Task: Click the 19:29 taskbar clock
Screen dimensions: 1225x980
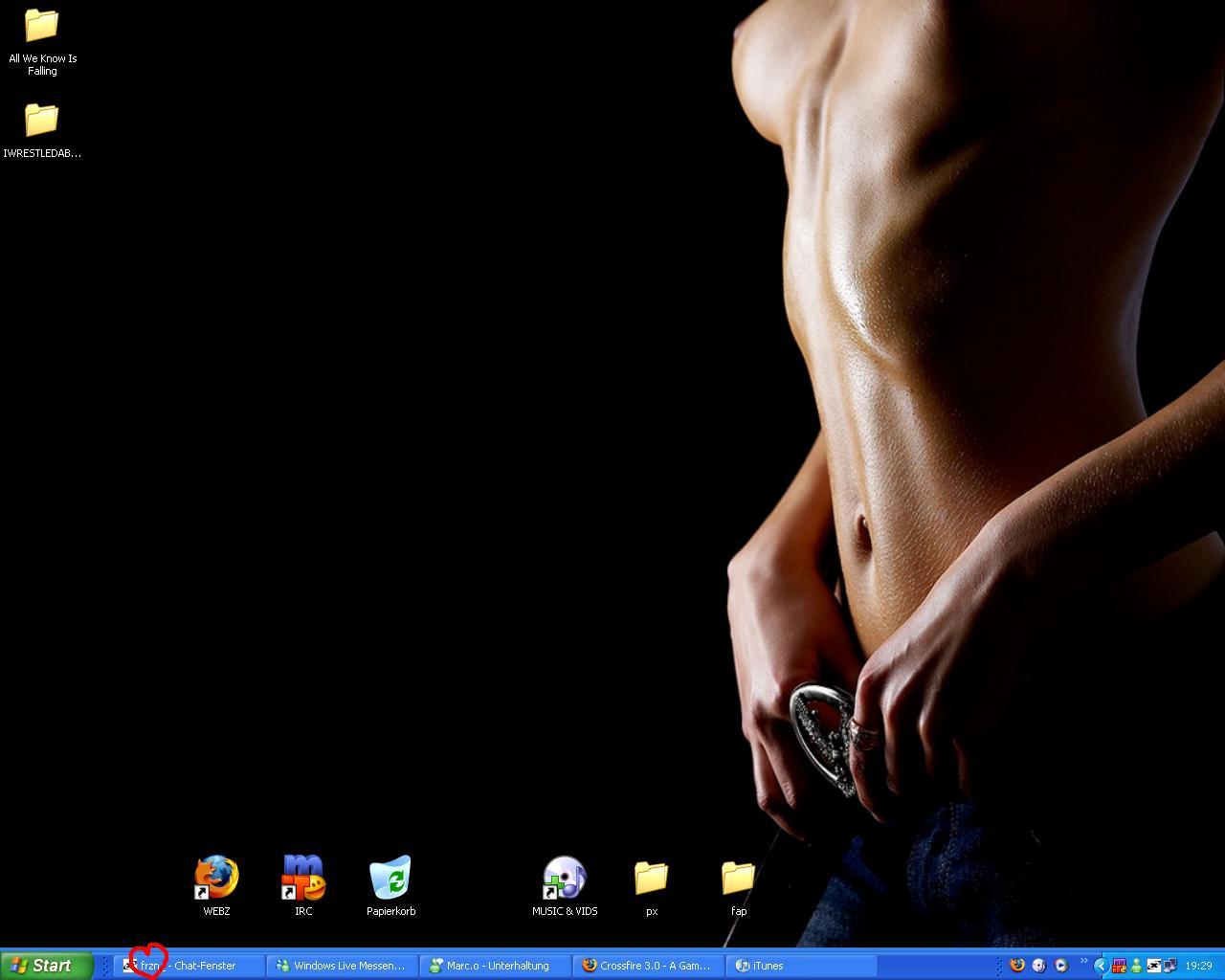Action: pos(1198,966)
